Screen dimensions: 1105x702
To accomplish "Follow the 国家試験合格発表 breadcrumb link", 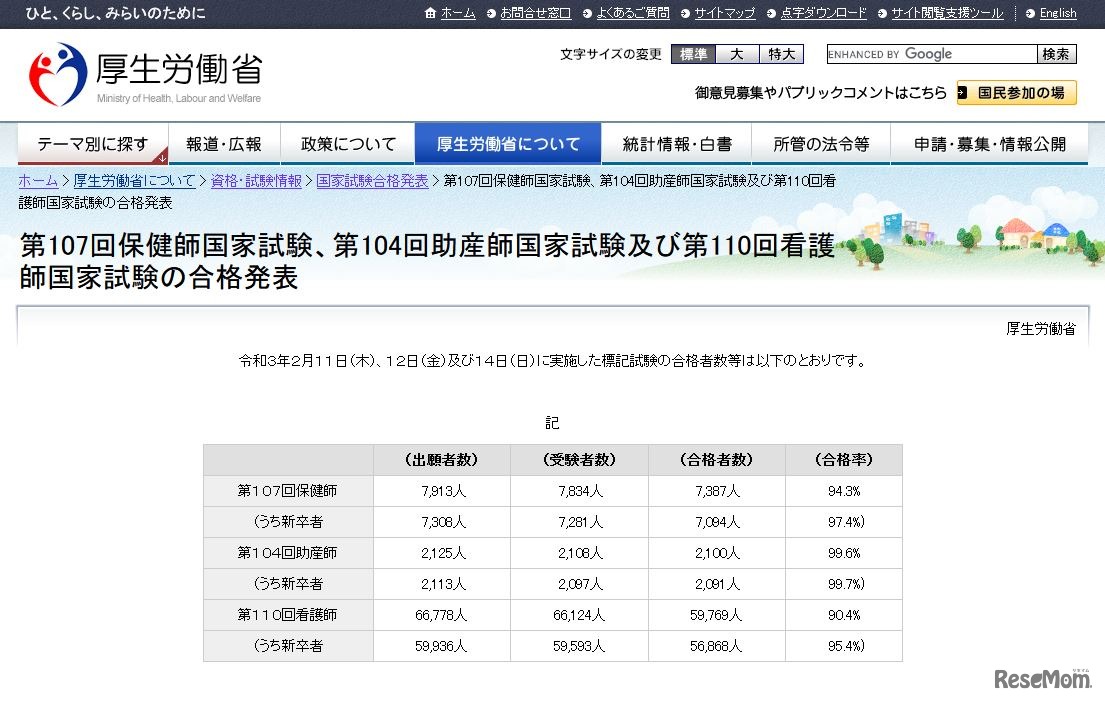I will pos(372,181).
